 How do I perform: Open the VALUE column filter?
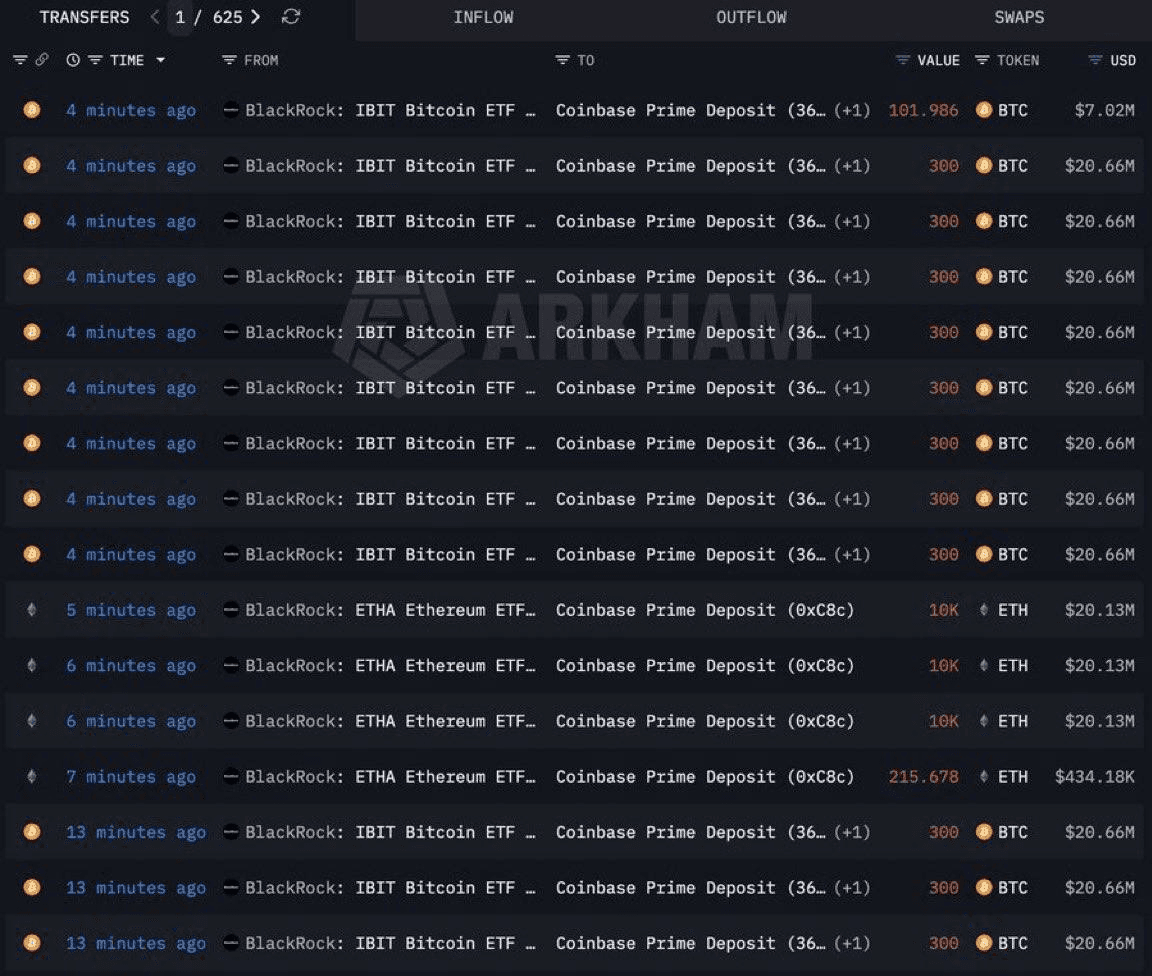coord(903,60)
